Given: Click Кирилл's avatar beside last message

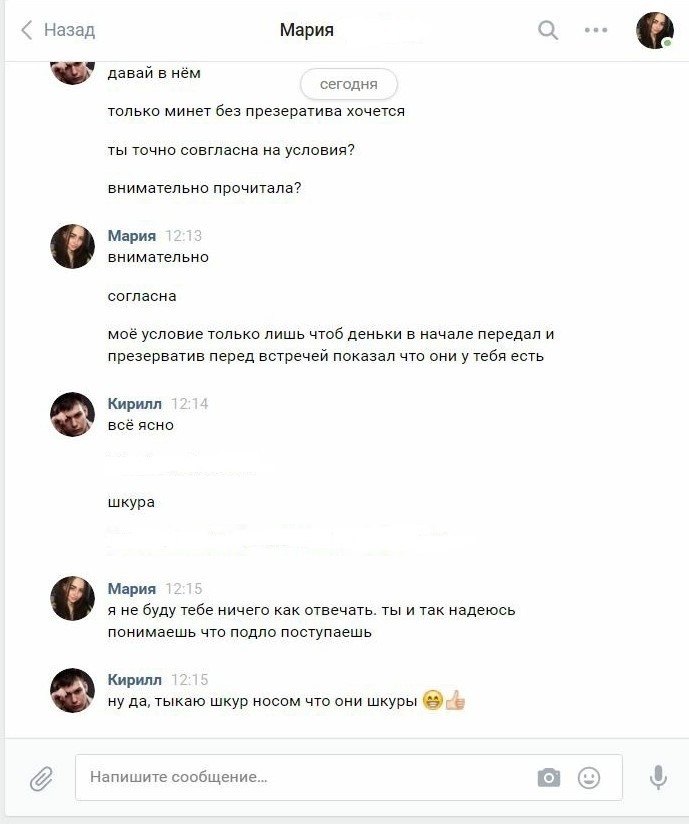Looking at the screenshot, I should [x=73, y=690].
